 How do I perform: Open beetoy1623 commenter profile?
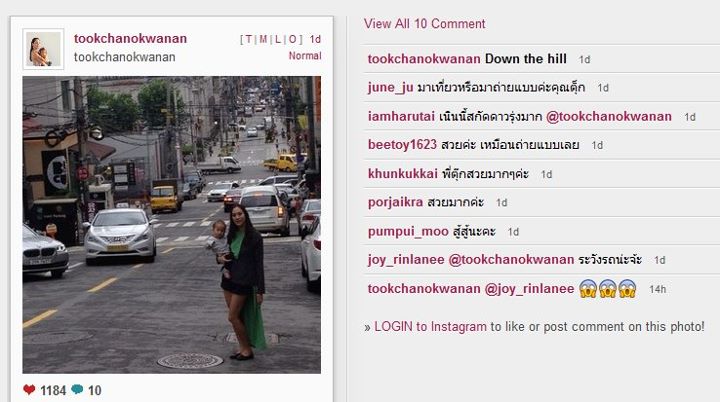[402, 145]
